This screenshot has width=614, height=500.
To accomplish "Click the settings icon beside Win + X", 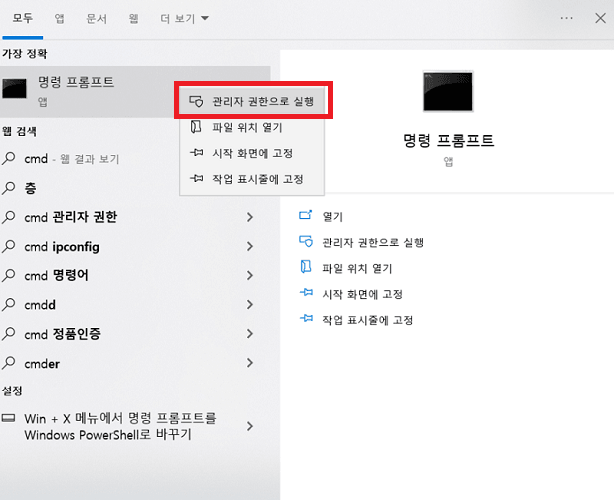I will click(x=8, y=418).
